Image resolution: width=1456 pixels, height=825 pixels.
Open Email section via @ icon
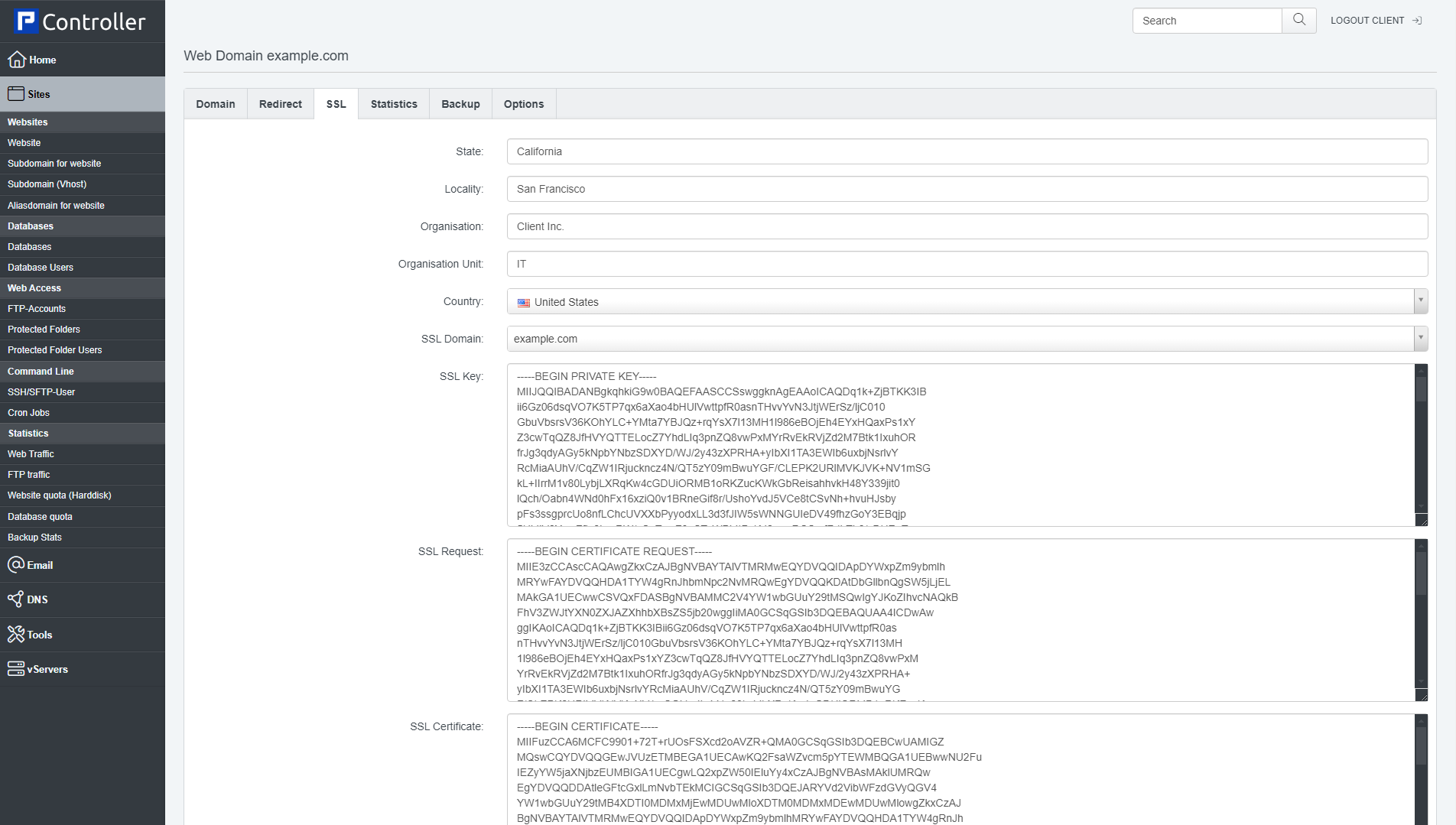(x=16, y=565)
